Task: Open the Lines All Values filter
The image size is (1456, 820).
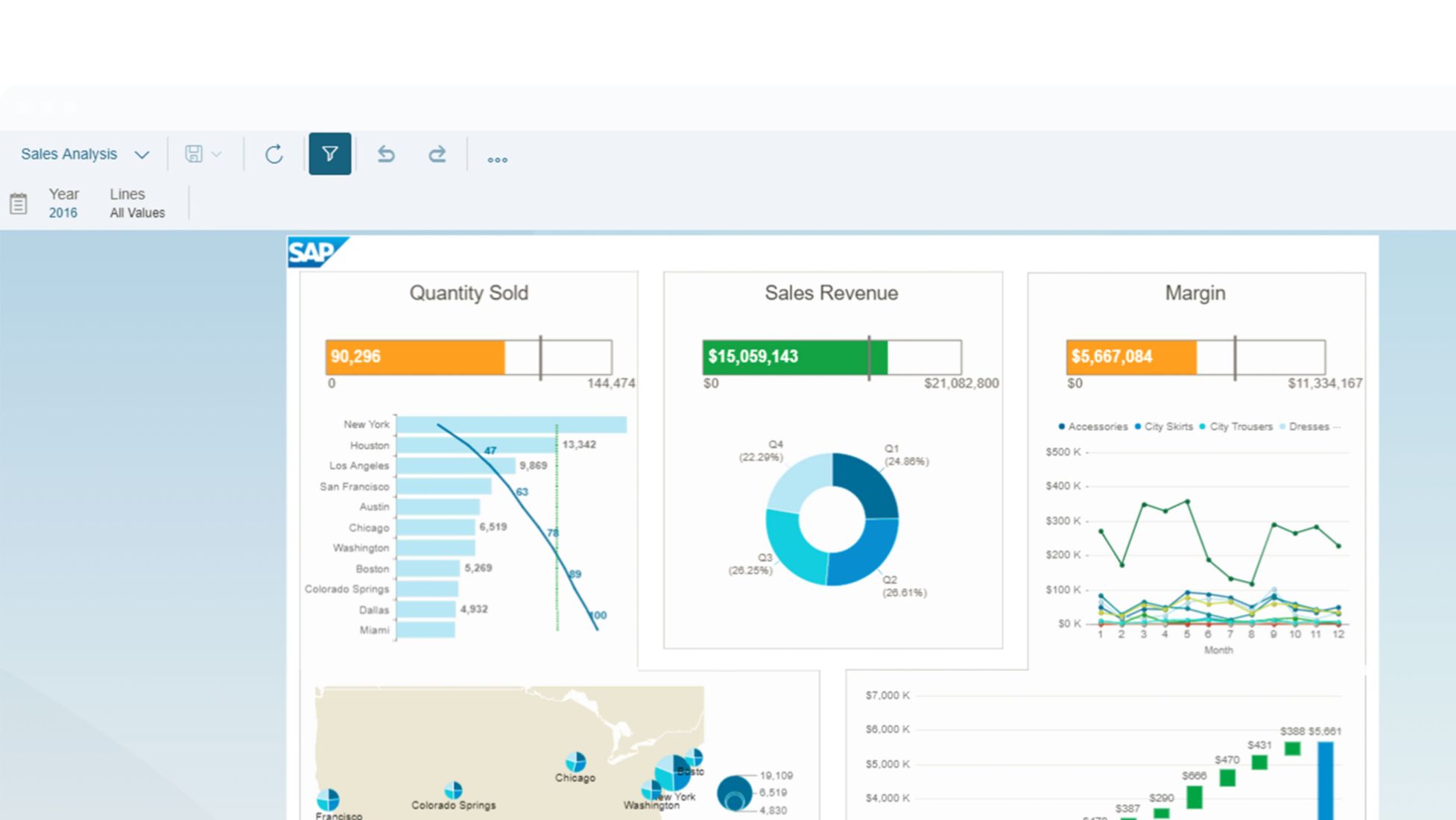Action: tap(137, 204)
